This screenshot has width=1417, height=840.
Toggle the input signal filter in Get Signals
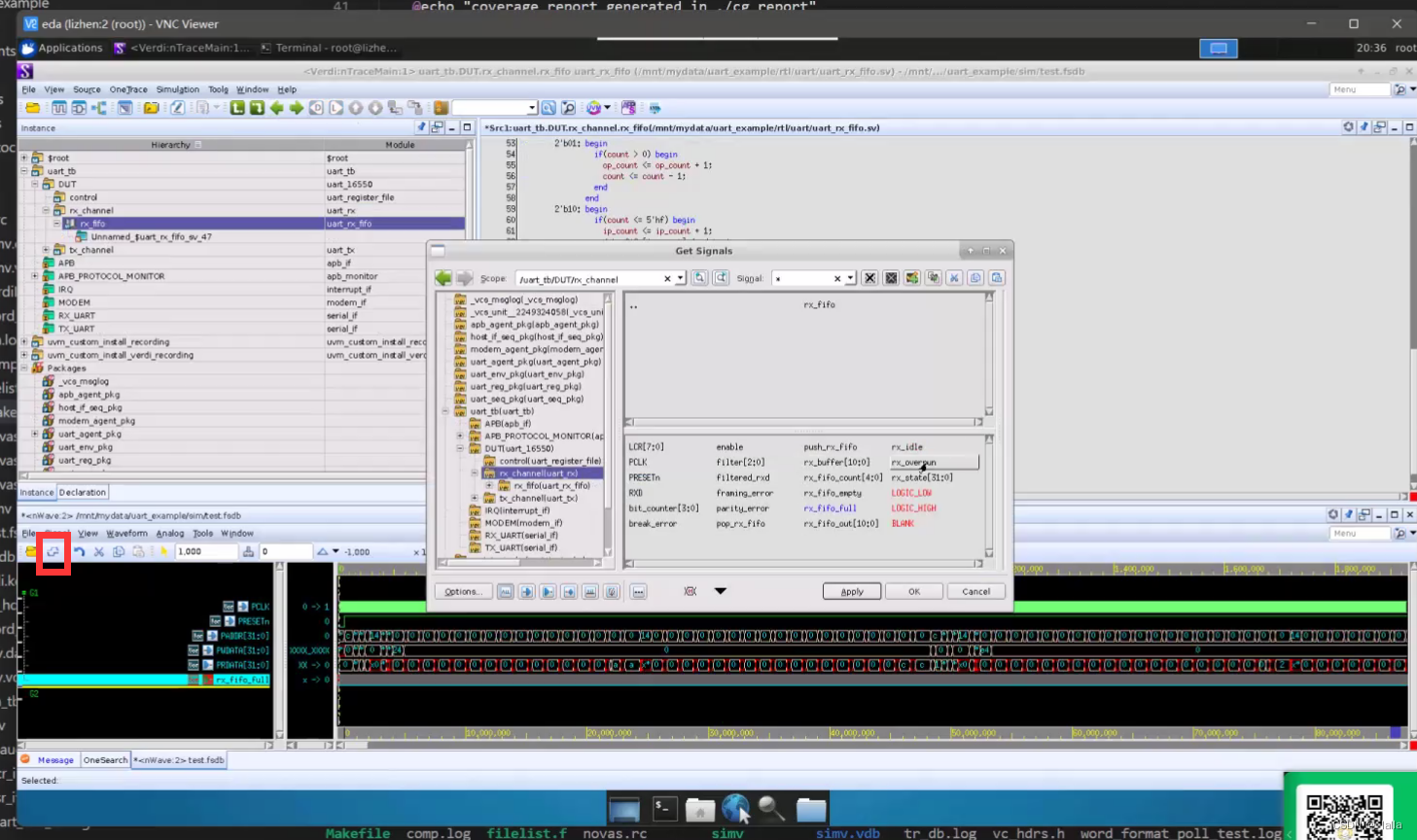click(x=526, y=591)
